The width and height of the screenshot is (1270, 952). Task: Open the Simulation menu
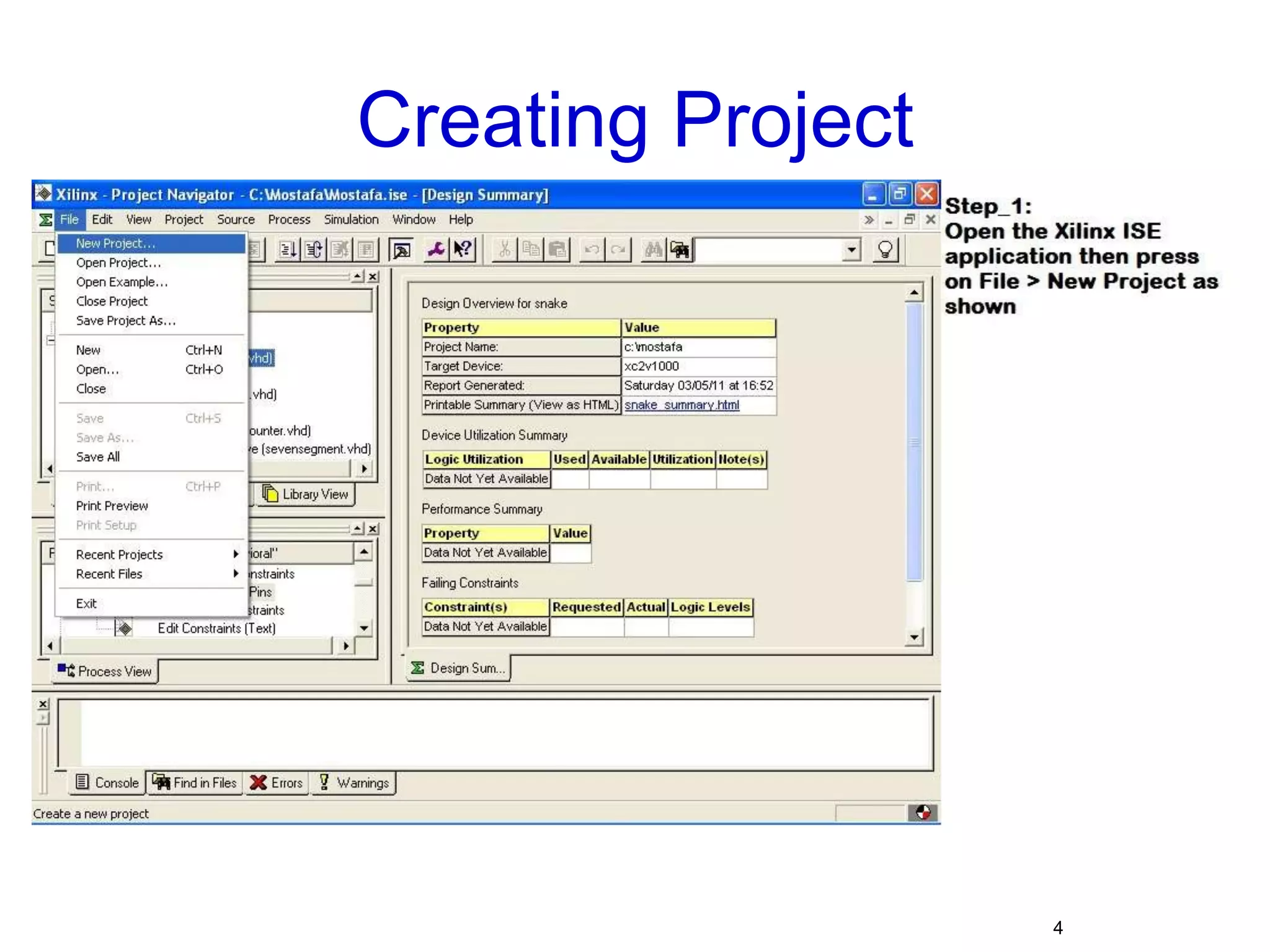[x=351, y=219]
